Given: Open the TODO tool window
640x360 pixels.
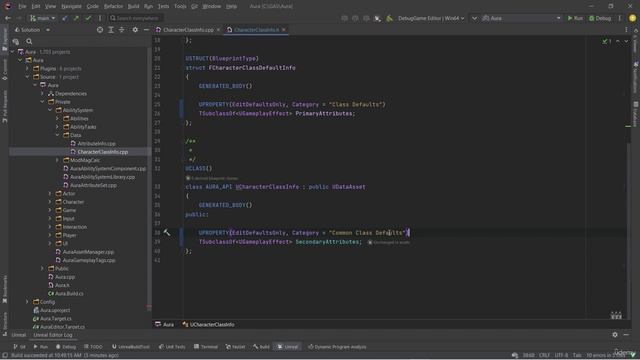Looking at the screenshot, I should click(x=93, y=347).
